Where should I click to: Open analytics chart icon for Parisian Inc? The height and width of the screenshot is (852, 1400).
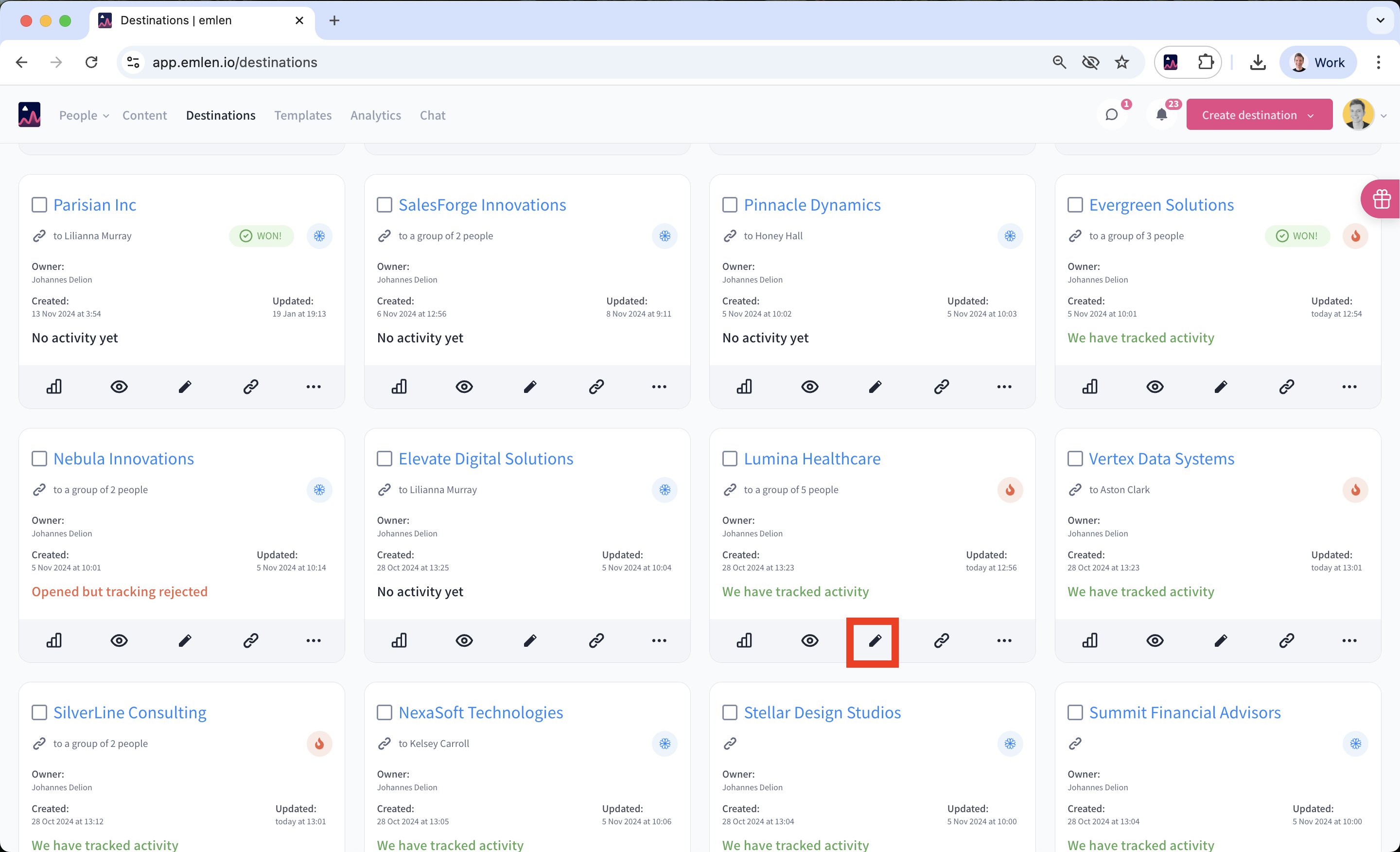(54, 387)
